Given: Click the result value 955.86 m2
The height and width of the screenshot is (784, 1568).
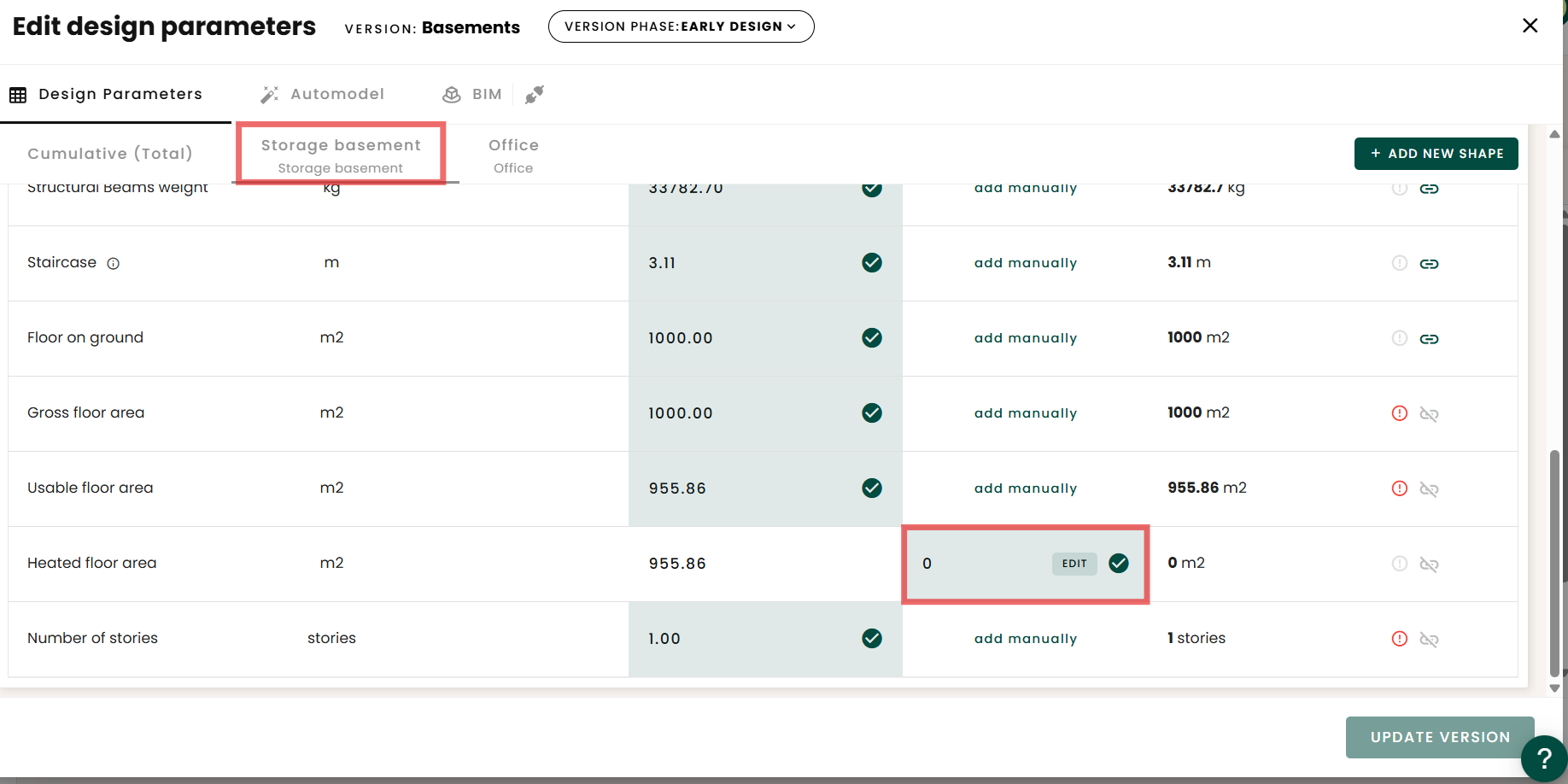Looking at the screenshot, I should (x=1207, y=488).
